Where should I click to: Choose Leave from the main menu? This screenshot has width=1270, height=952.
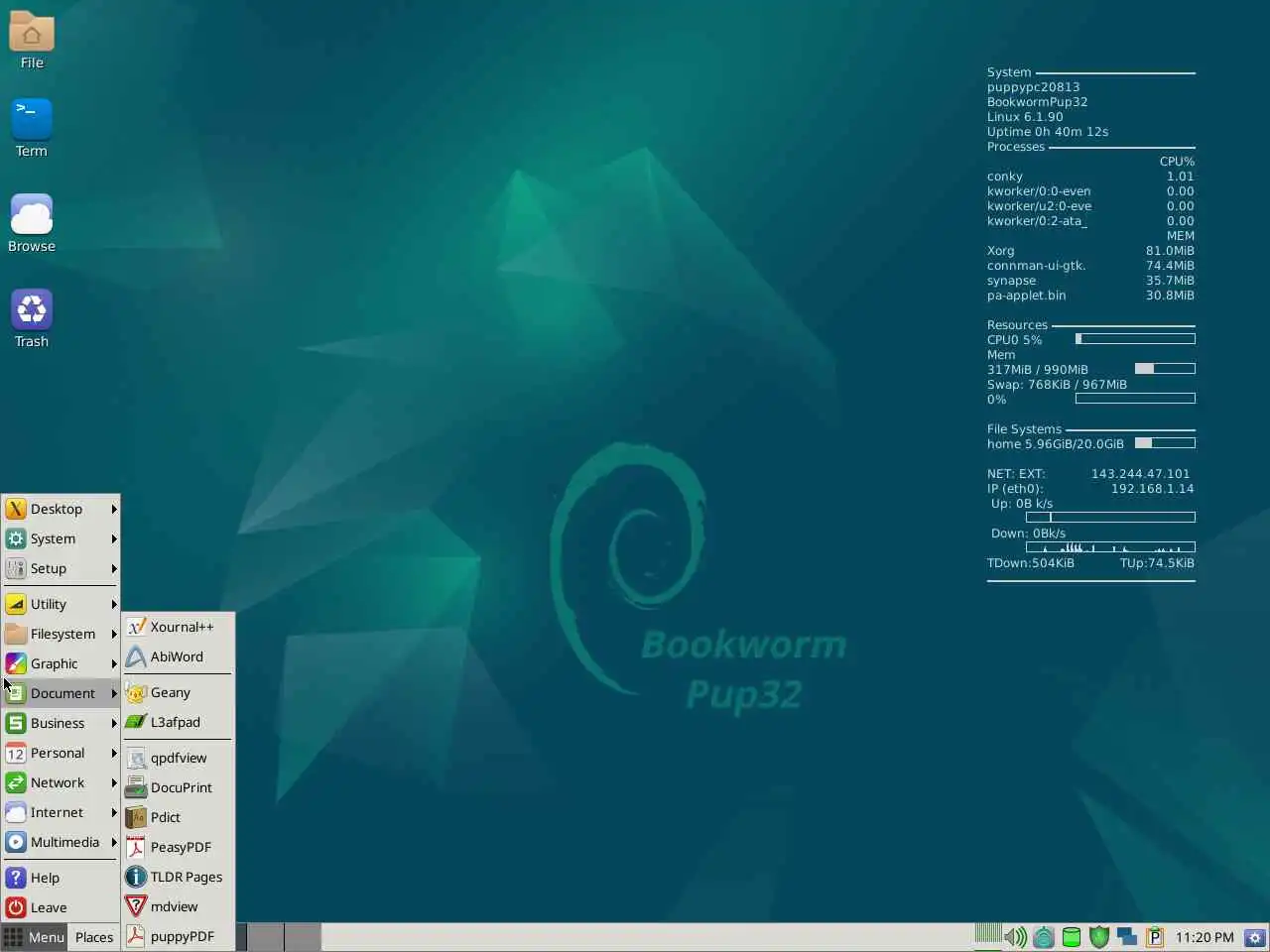(x=61, y=907)
